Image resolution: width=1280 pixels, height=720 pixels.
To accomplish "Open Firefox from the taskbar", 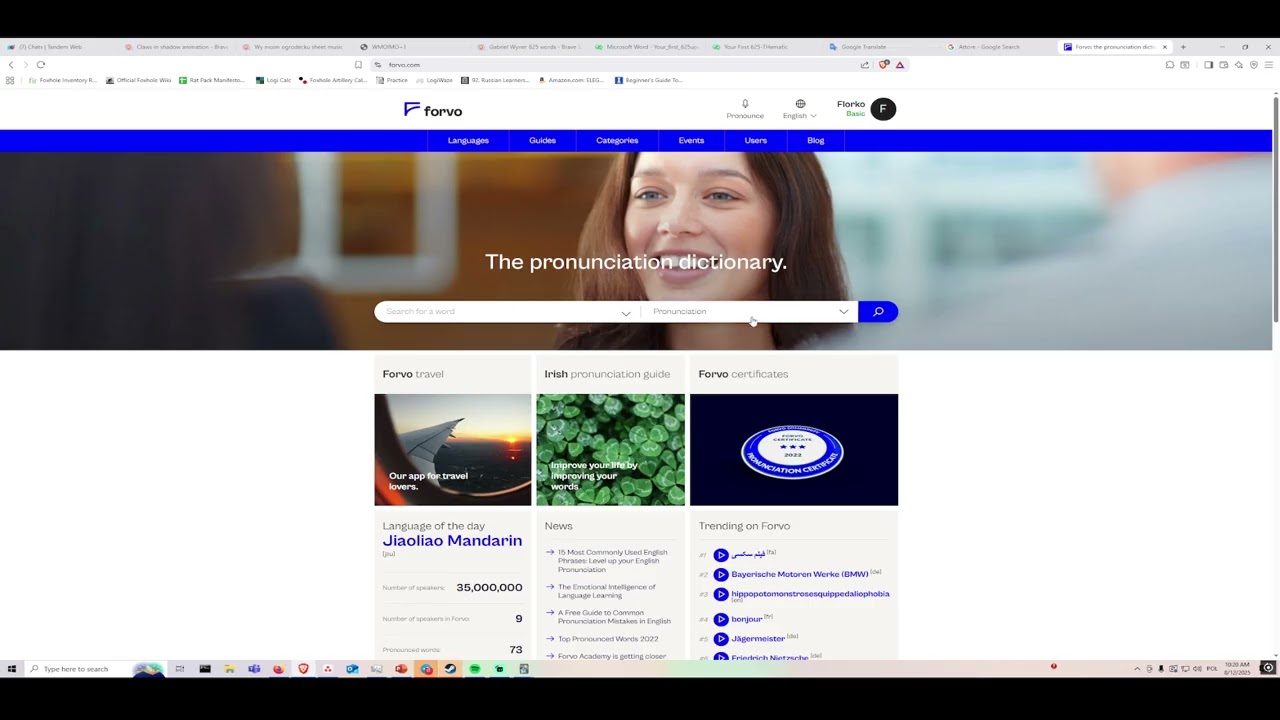I will click(x=278, y=669).
